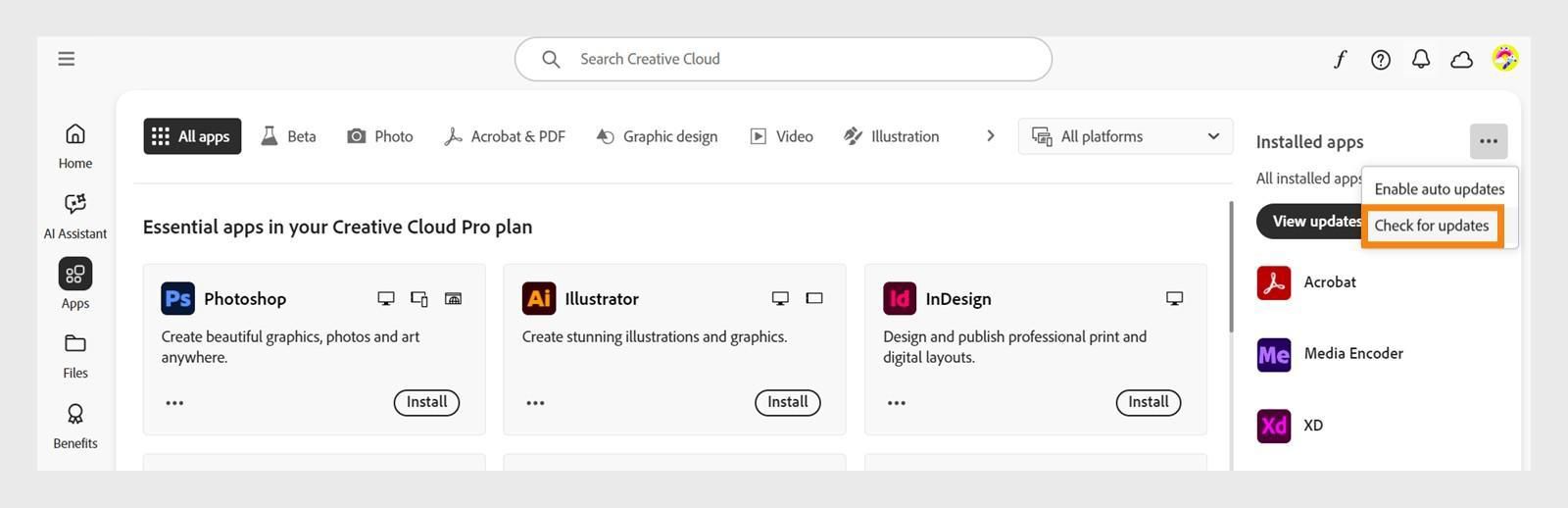This screenshot has height=508, width=1568.
Task: Switch to the Acrobat & PDF tab
Action: [505, 136]
